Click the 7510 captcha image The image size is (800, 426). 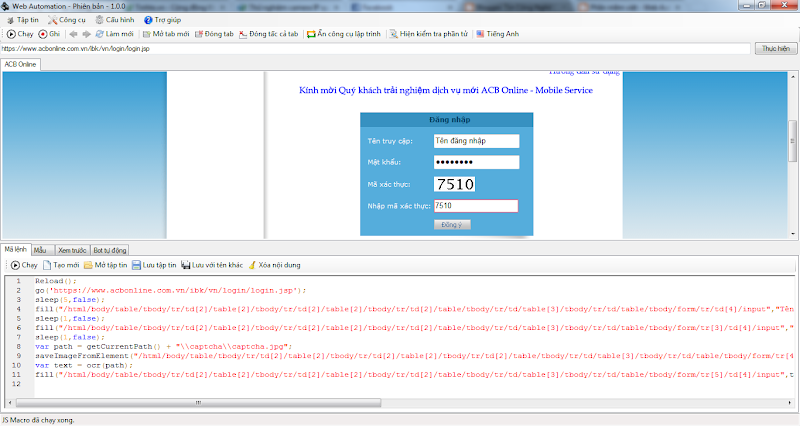tap(455, 184)
